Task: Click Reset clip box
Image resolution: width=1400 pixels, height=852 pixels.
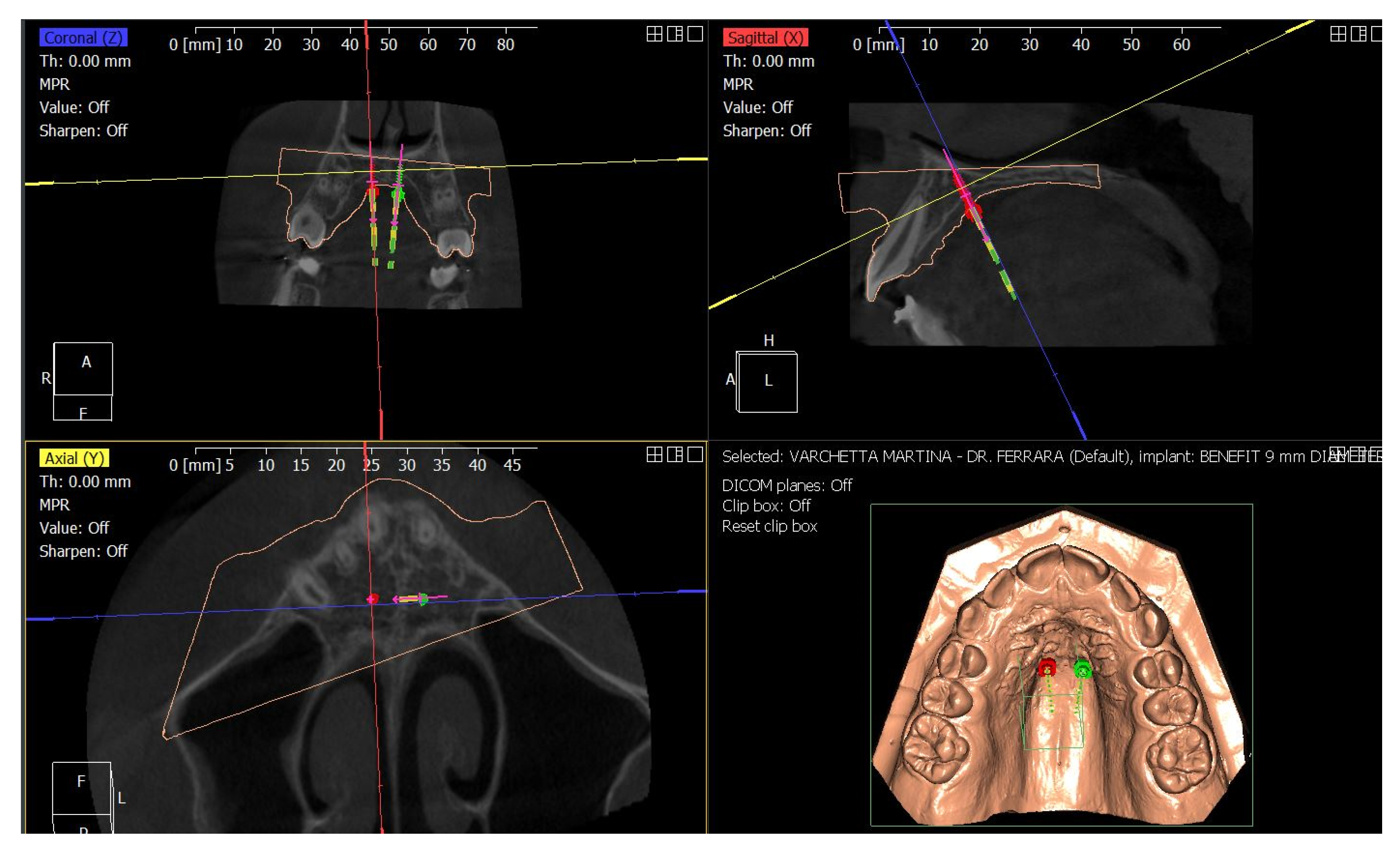Action: [769, 527]
